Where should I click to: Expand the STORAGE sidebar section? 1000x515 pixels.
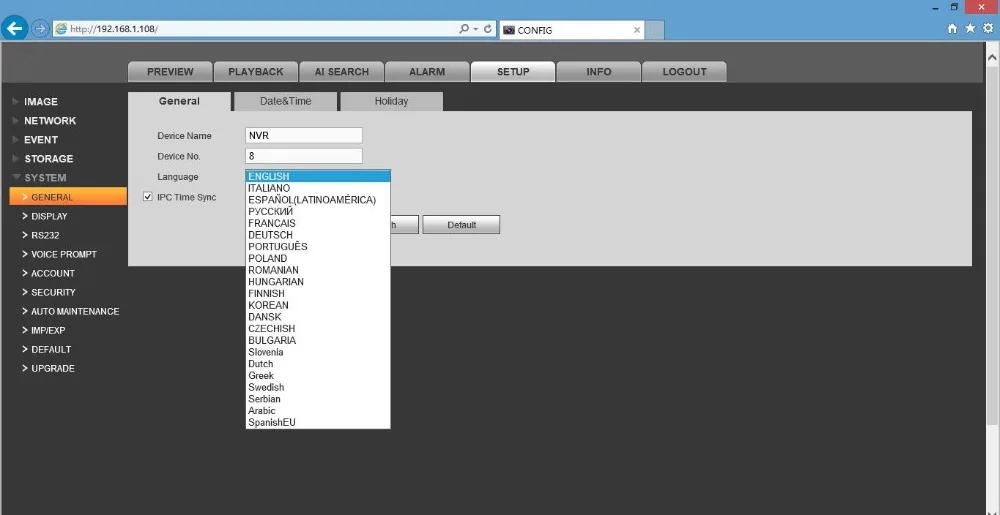pyautogui.click(x=48, y=159)
